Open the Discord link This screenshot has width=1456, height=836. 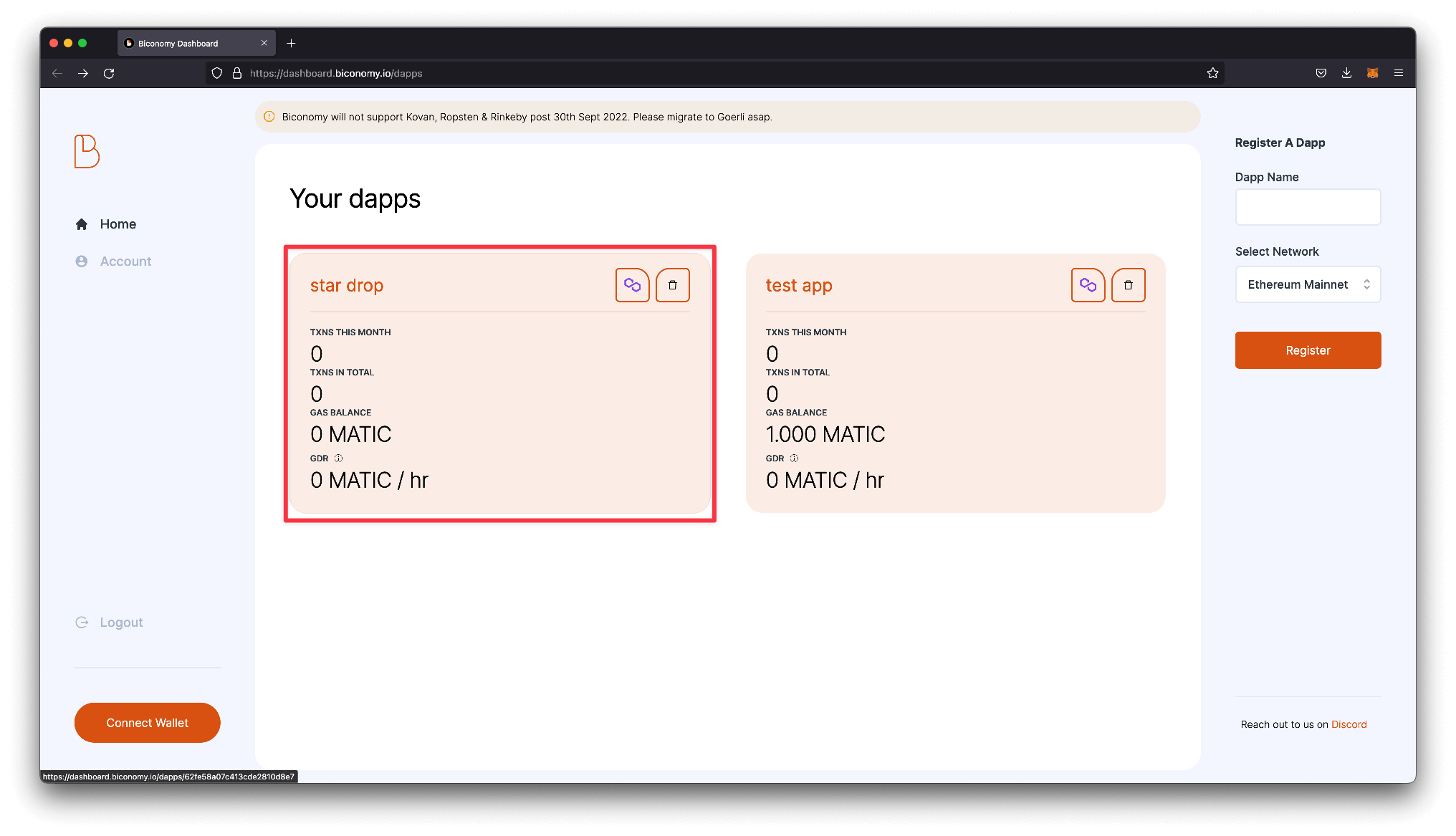(x=1349, y=724)
